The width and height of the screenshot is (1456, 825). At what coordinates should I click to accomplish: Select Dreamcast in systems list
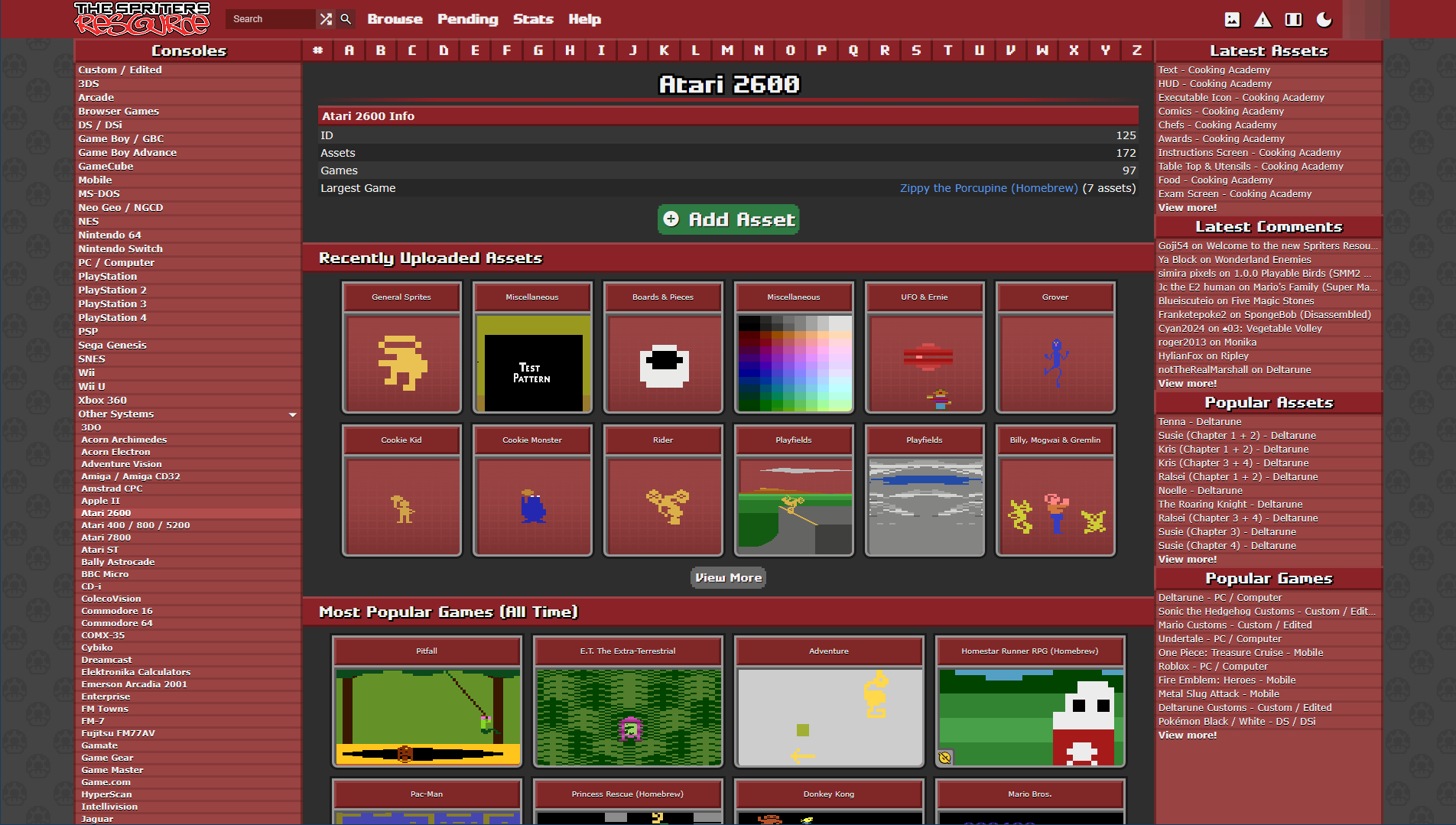coord(107,660)
